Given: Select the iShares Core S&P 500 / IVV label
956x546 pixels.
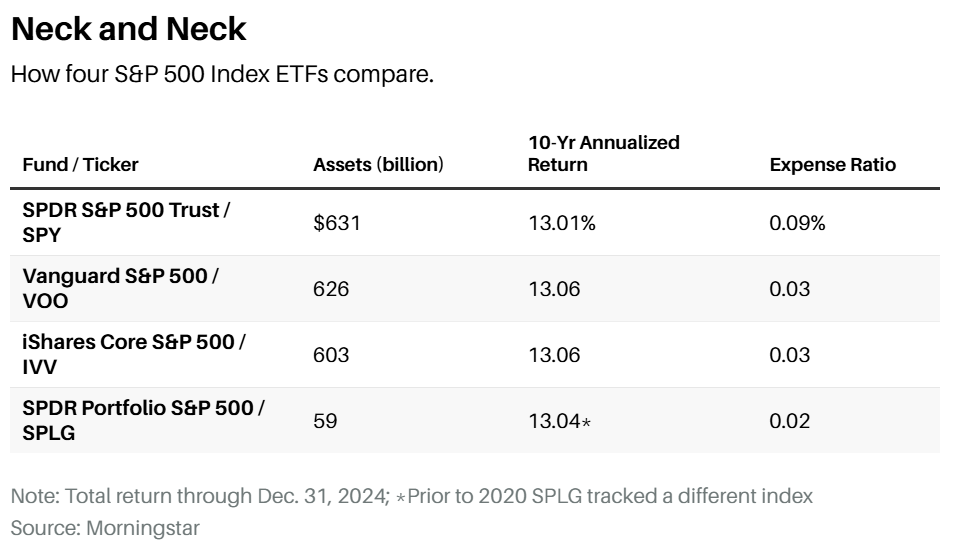Looking at the screenshot, I should coord(133,355).
